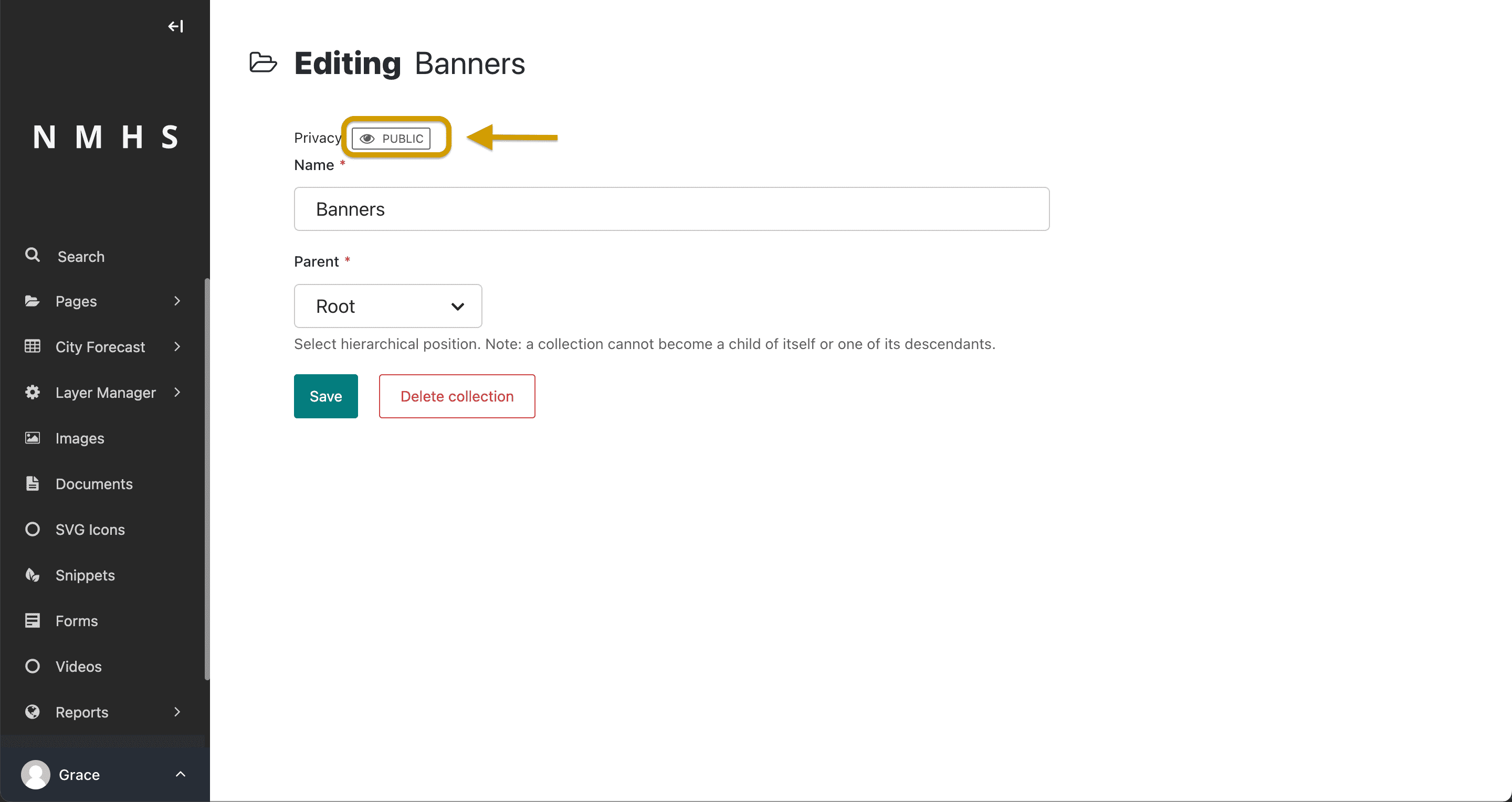Open Search in the sidebar

click(81, 256)
